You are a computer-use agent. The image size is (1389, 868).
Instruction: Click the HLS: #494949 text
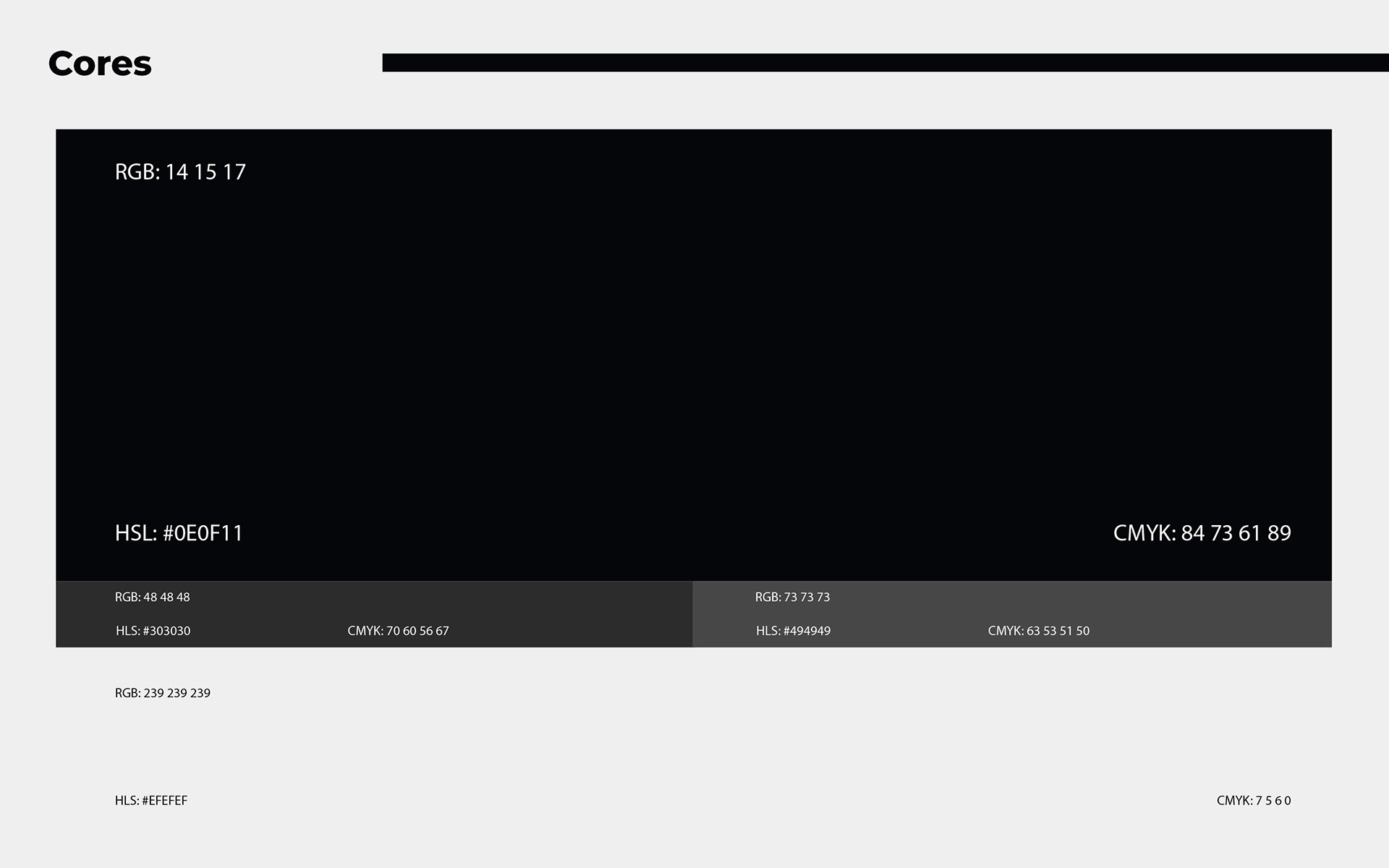tap(793, 631)
